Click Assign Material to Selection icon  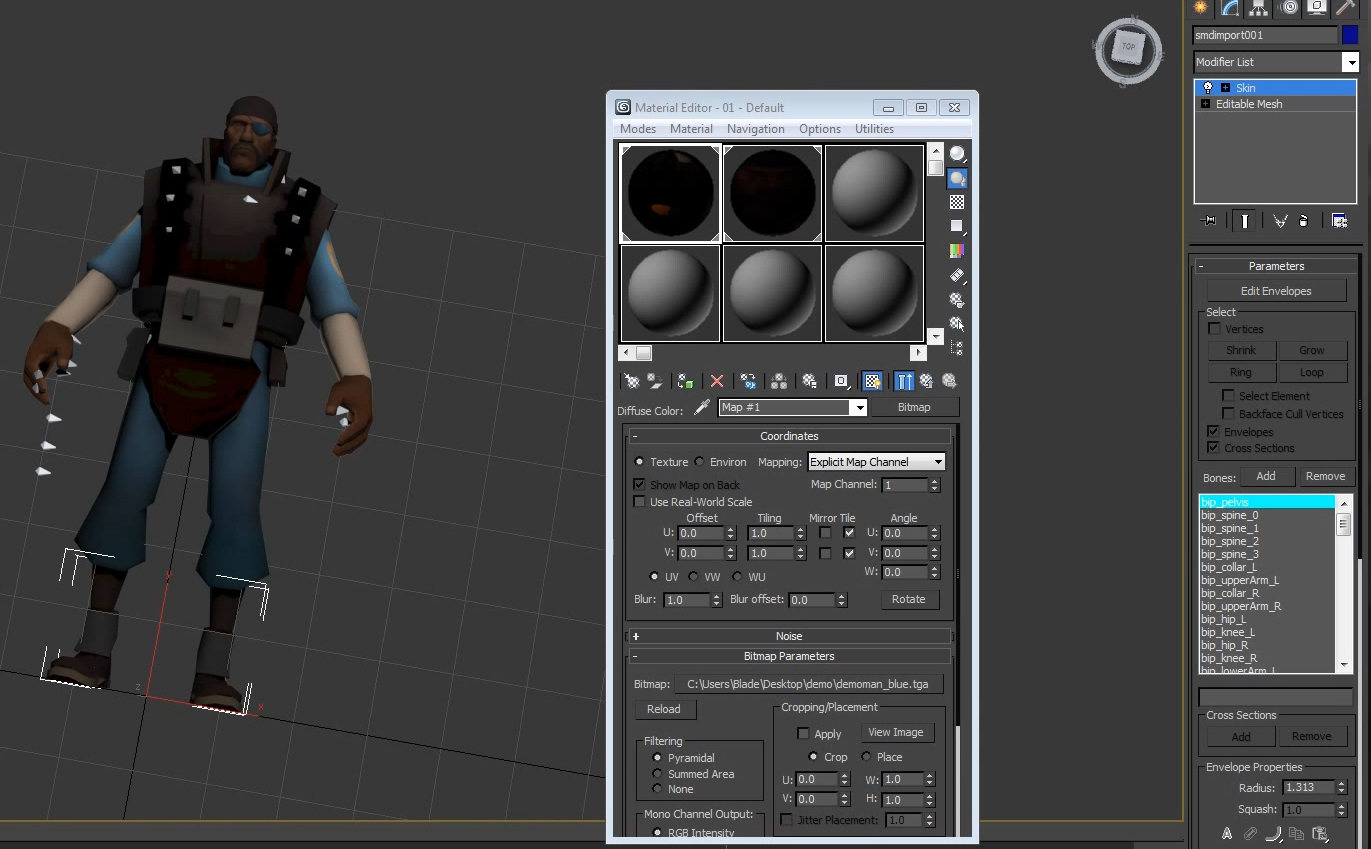click(x=685, y=381)
